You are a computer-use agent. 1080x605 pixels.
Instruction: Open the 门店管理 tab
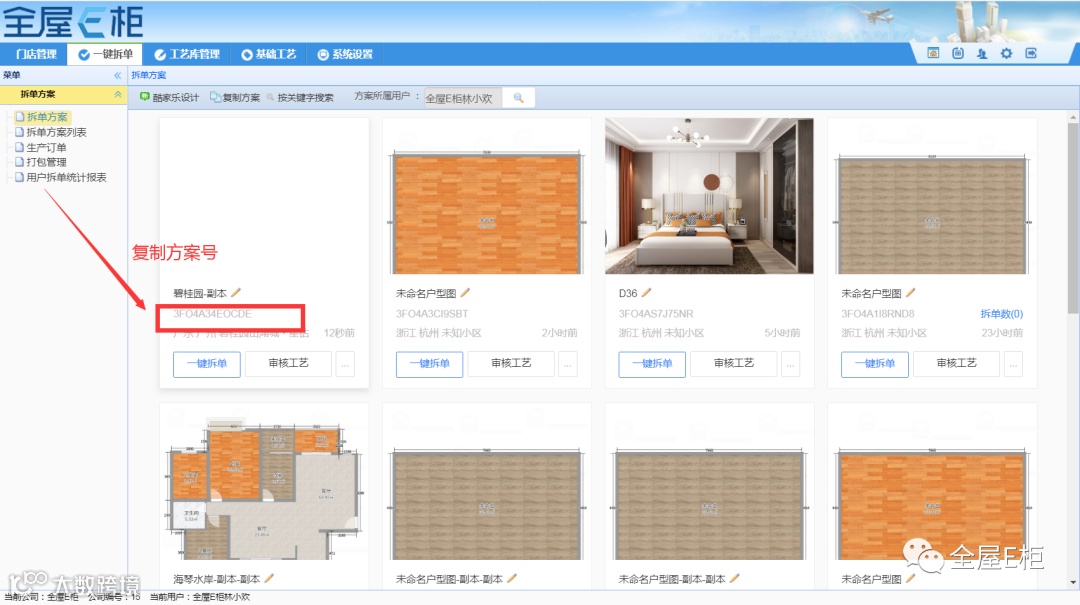(x=36, y=54)
